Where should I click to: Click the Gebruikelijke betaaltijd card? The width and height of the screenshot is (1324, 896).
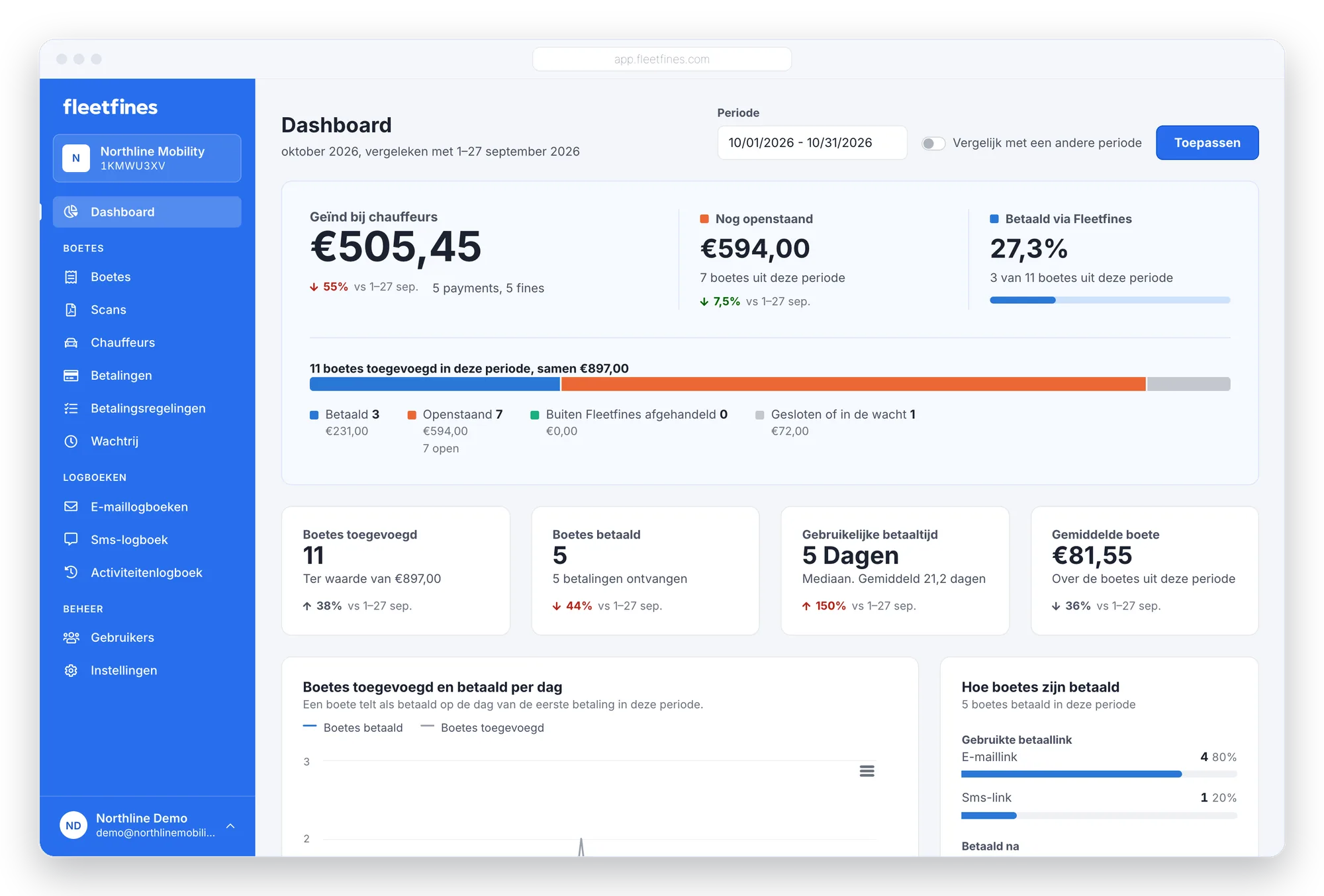(894, 570)
